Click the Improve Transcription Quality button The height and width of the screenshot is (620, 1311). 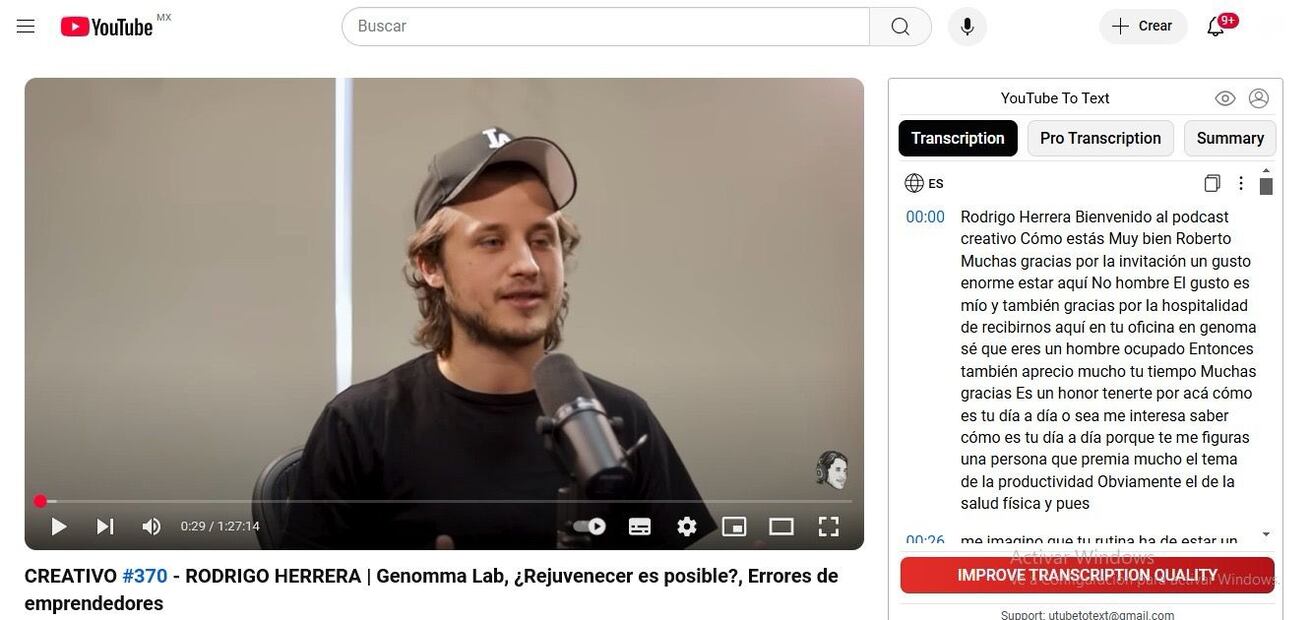(1087, 575)
